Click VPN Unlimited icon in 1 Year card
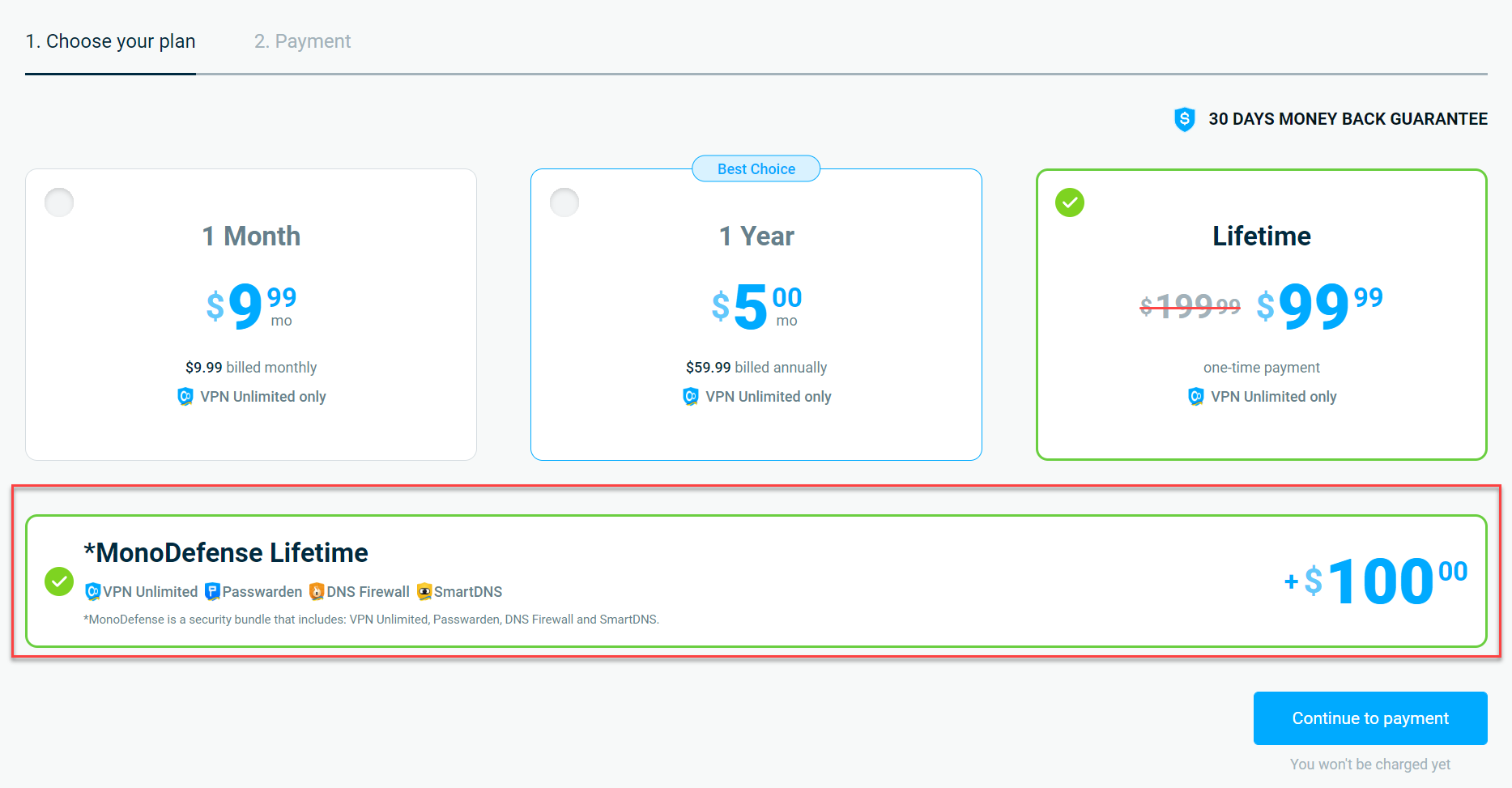 point(691,396)
